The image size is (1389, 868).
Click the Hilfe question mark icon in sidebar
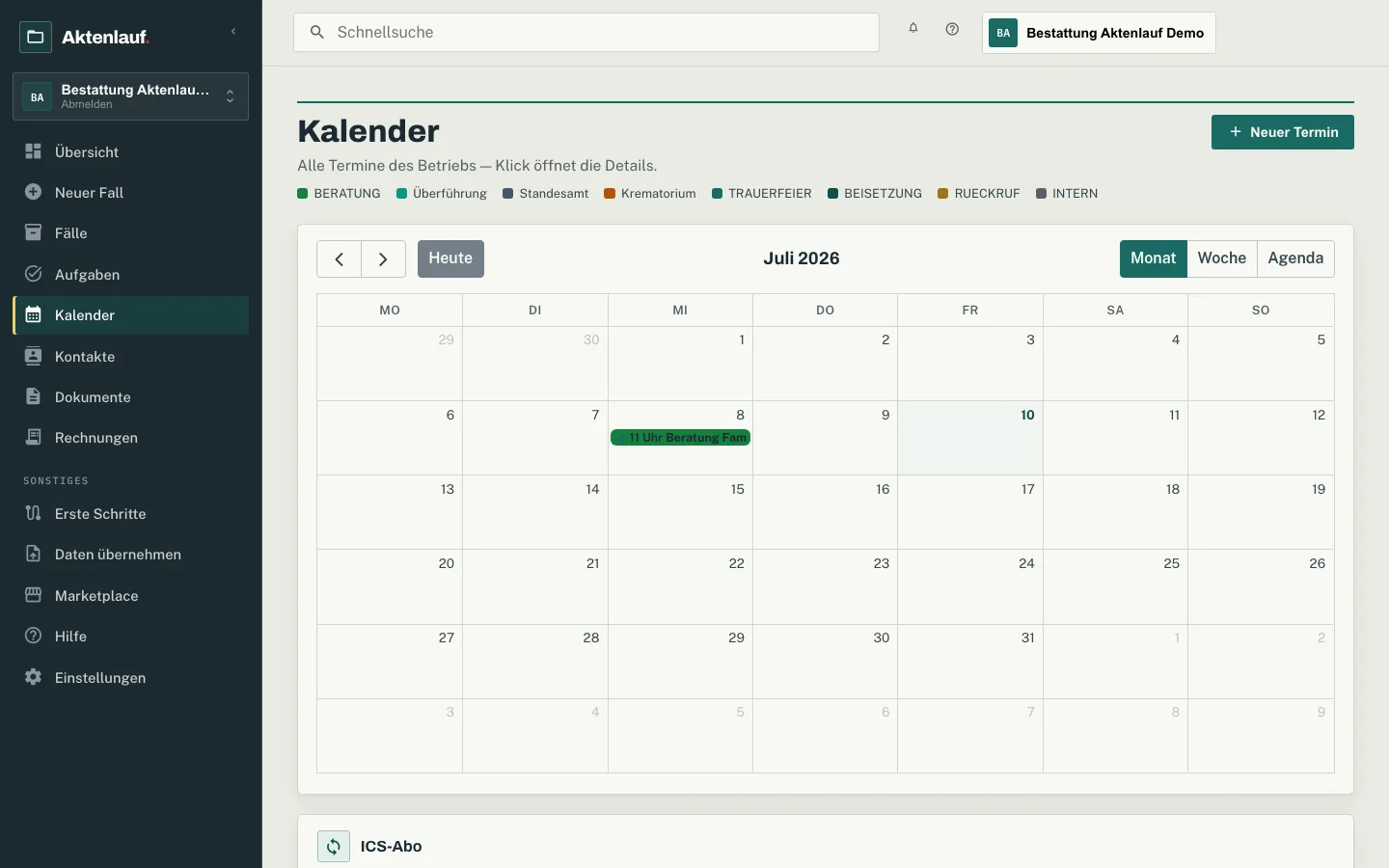tap(33, 636)
